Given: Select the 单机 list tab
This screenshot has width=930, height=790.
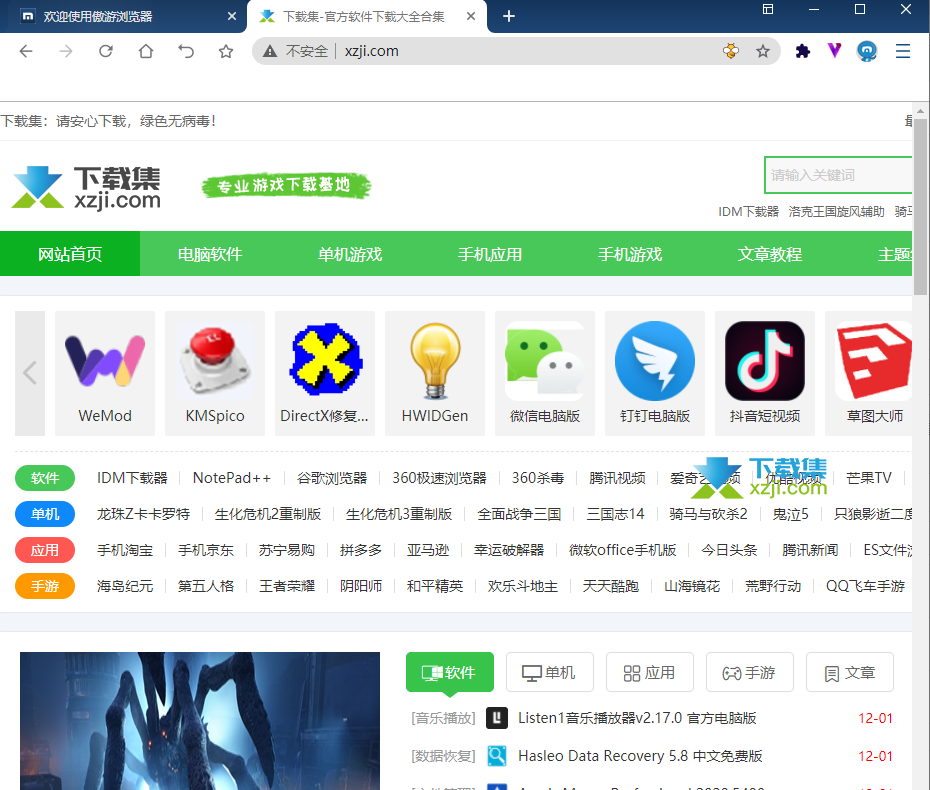Looking at the screenshot, I should pyautogui.click(x=550, y=673).
